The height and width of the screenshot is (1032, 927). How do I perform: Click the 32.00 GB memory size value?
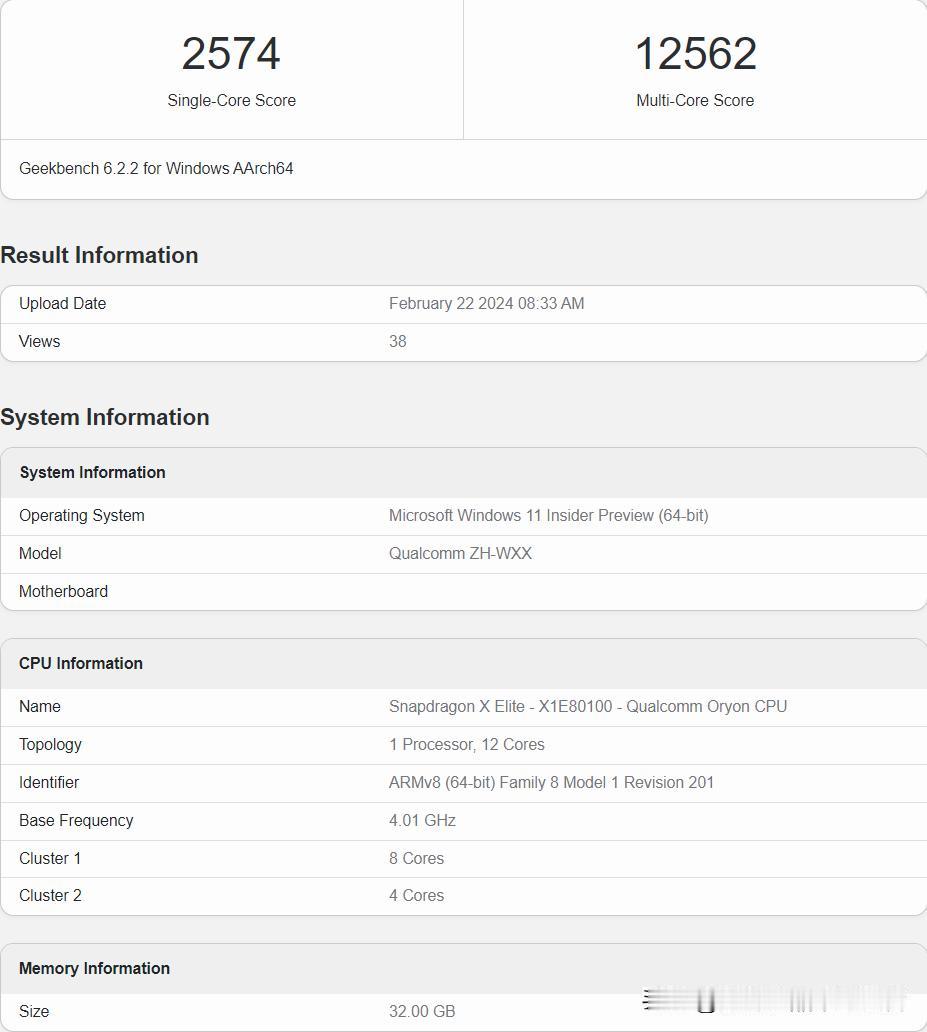(422, 1011)
